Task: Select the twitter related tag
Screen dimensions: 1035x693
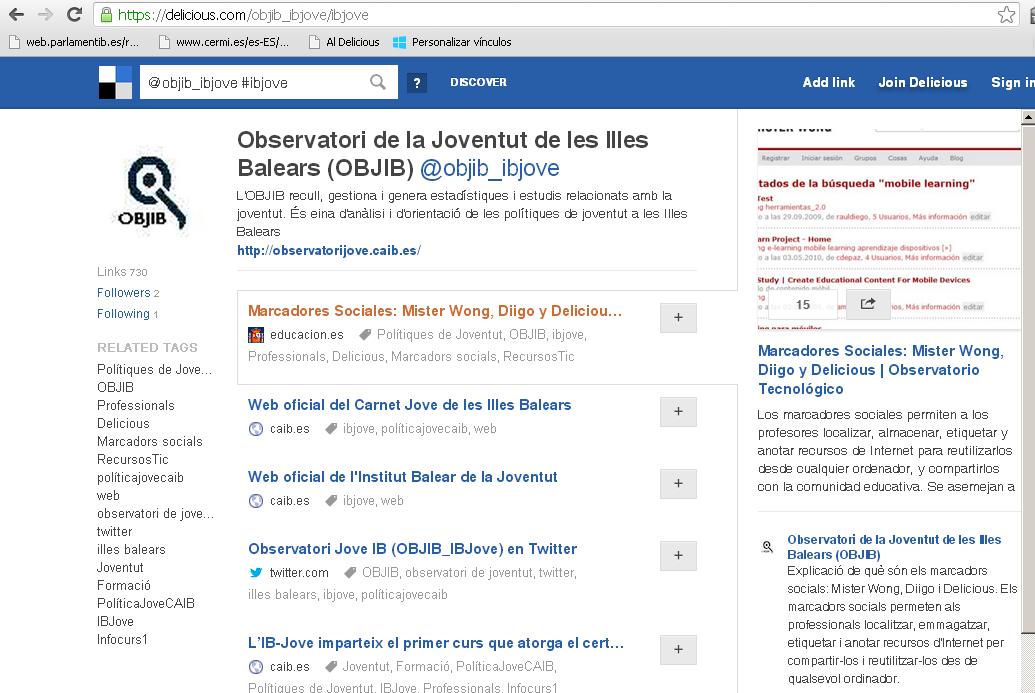Action: pos(115,532)
